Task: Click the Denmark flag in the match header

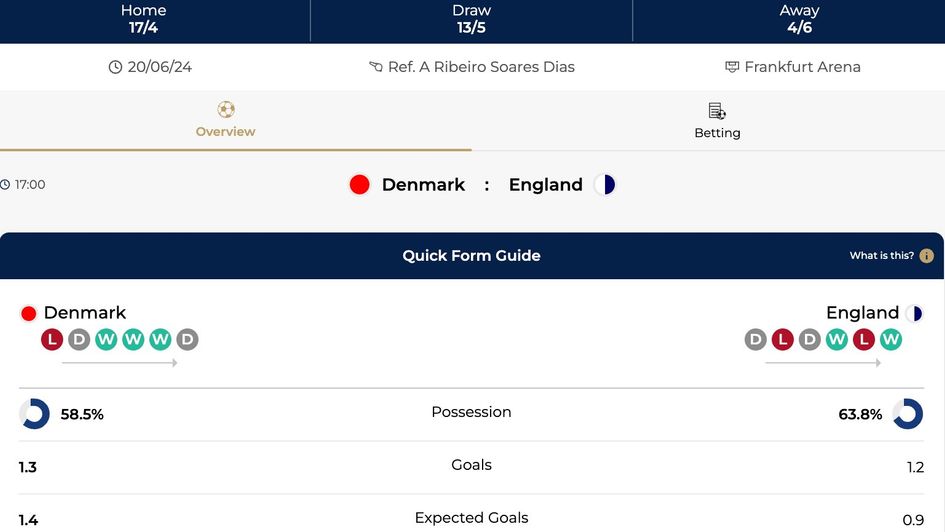Action: 360,185
